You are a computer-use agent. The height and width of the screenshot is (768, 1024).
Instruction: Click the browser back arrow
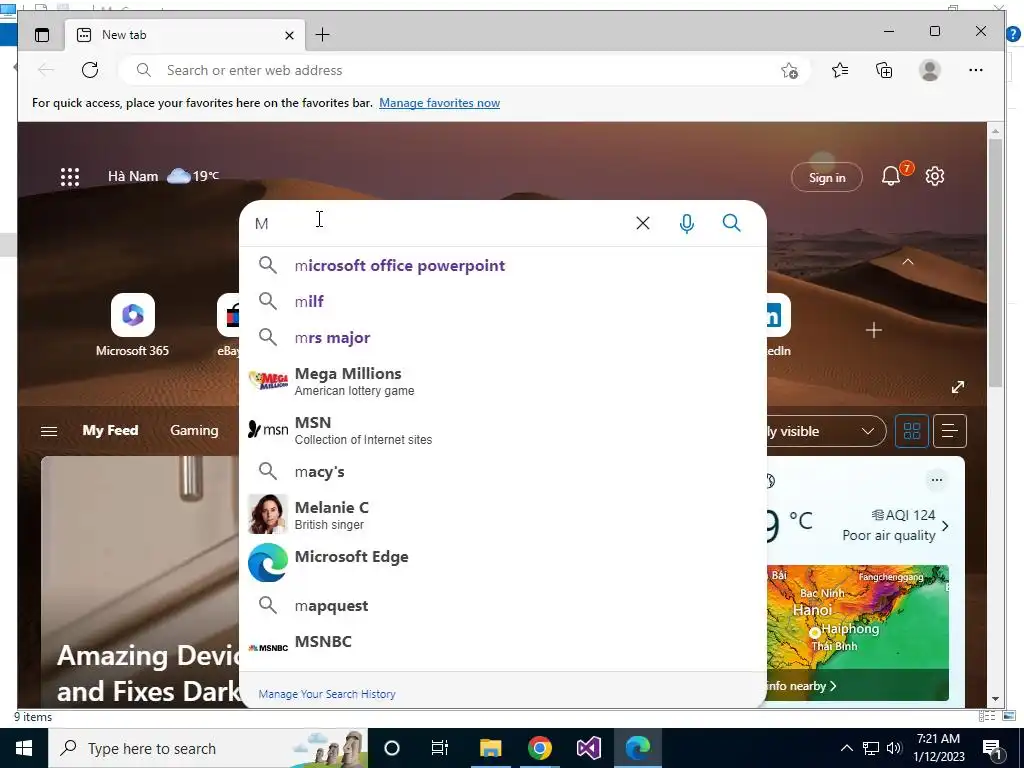(x=46, y=70)
